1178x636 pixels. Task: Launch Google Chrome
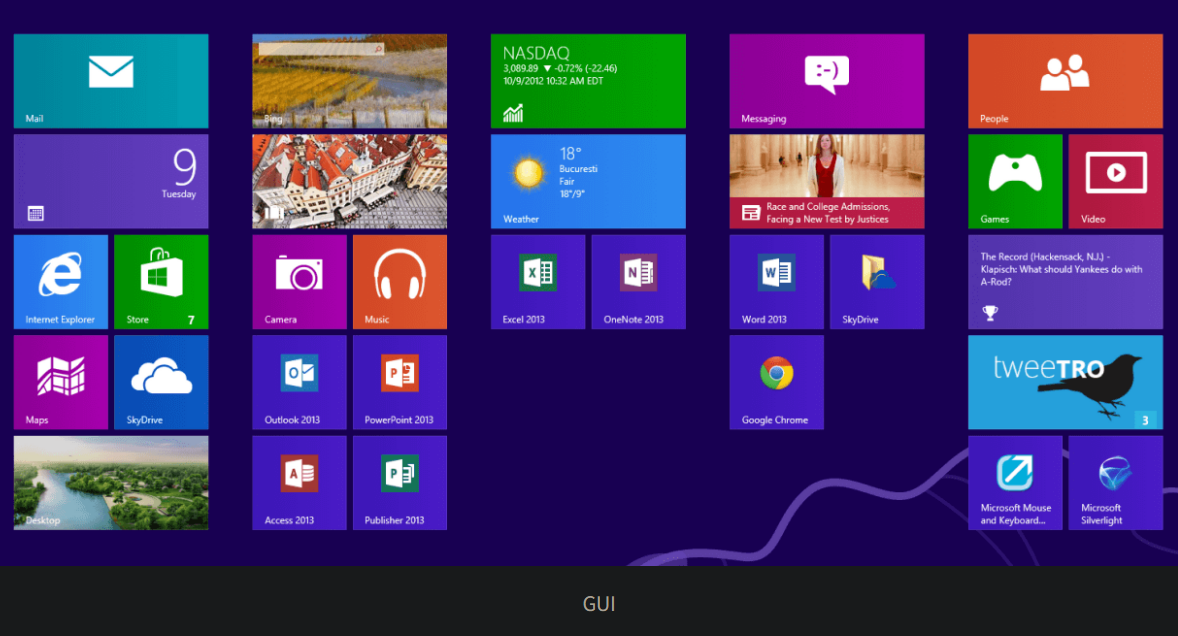[x=777, y=382]
